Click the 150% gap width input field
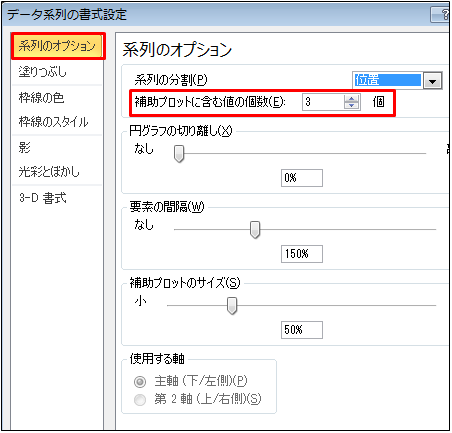Image resolution: width=452 pixels, height=433 pixels. coord(302,254)
